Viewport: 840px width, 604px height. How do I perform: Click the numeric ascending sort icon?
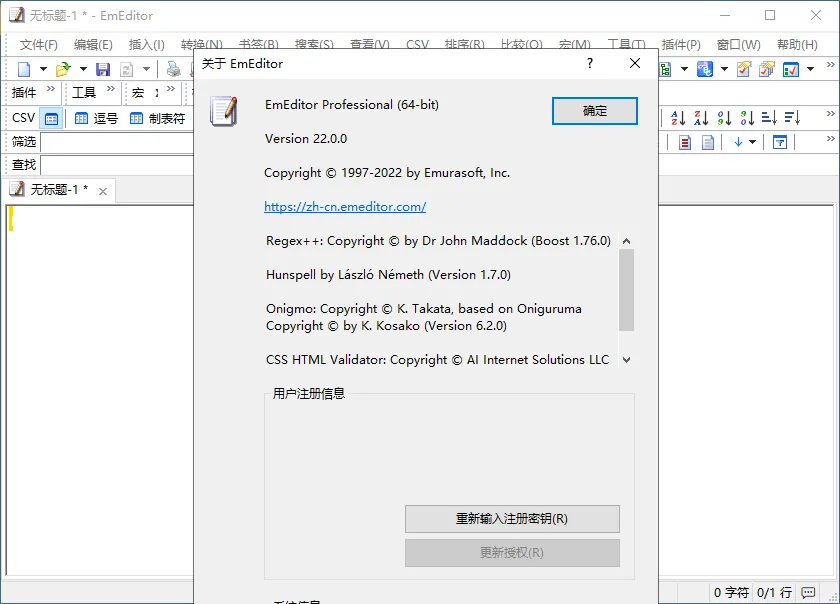tap(723, 118)
